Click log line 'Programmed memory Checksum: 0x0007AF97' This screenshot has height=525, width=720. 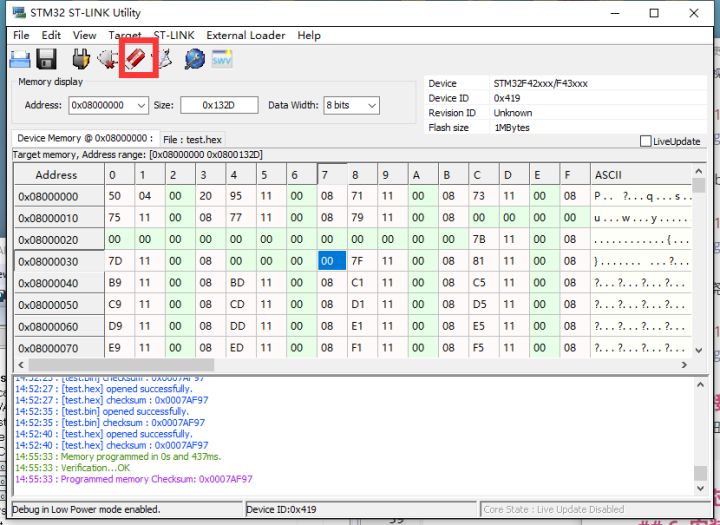pyautogui.click(x=134, y=479)
